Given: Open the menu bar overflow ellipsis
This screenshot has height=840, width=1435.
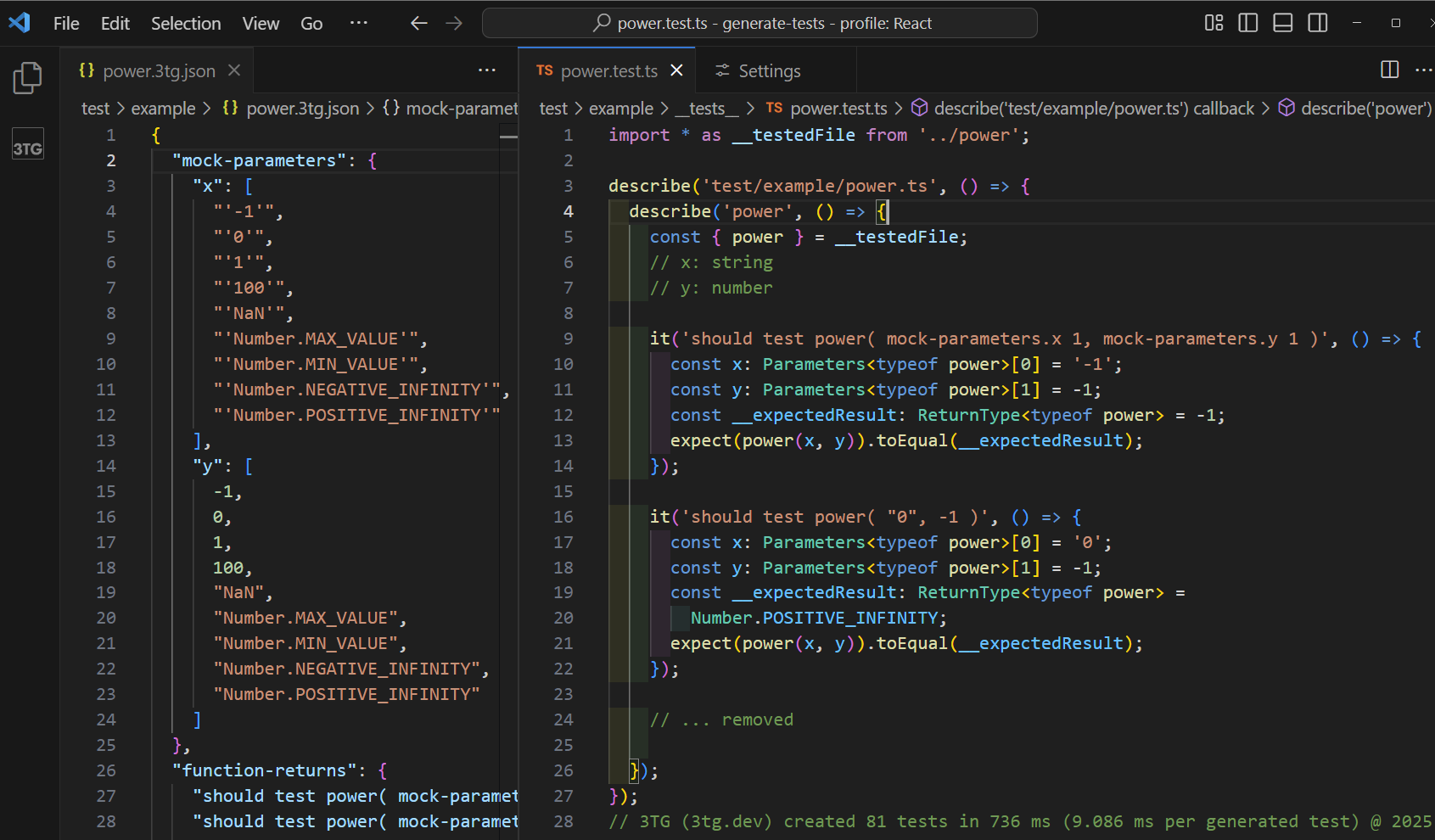Looking at the screenshot, I should coord(358,23).
